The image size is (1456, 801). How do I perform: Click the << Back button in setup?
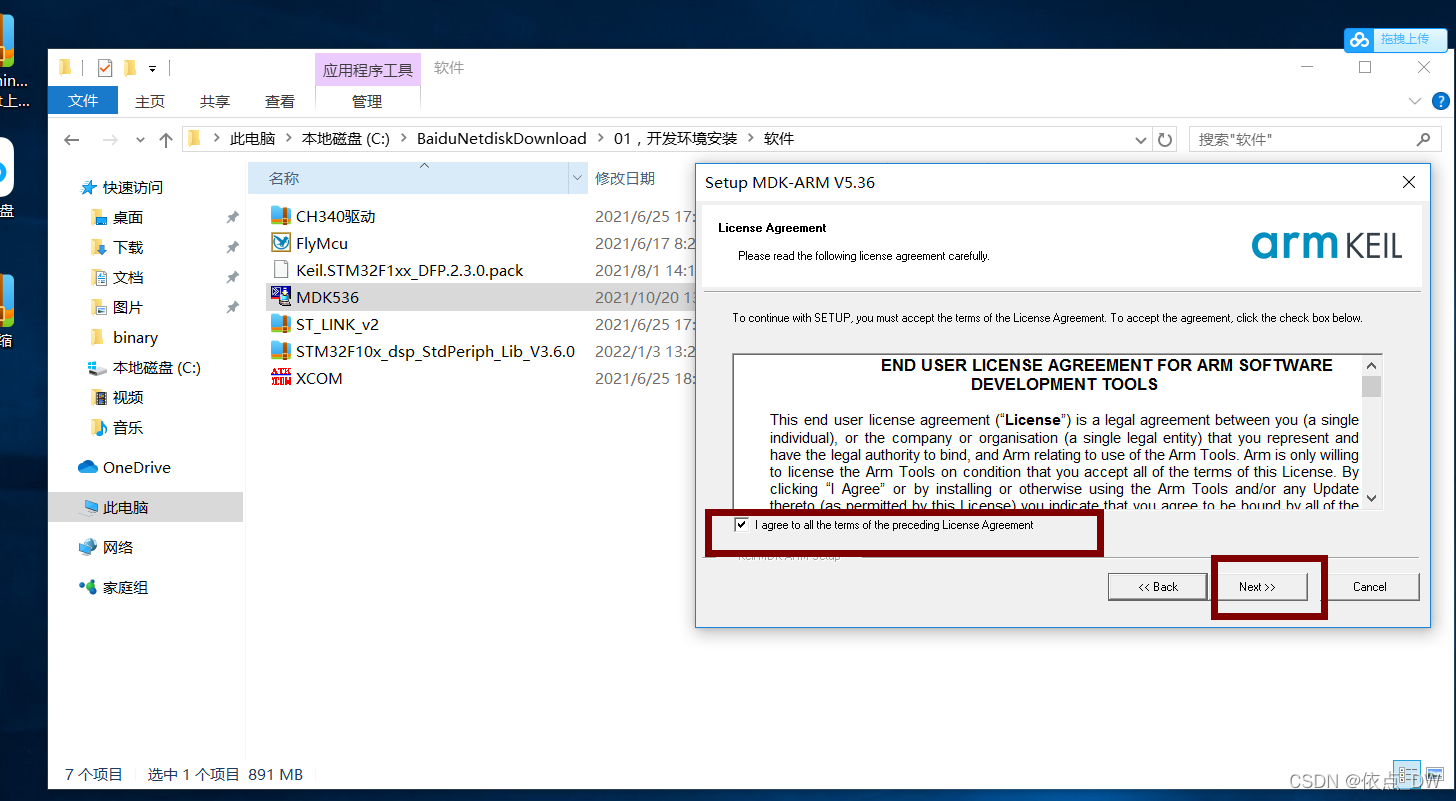pyautogui.click(x=1158, y=587)
